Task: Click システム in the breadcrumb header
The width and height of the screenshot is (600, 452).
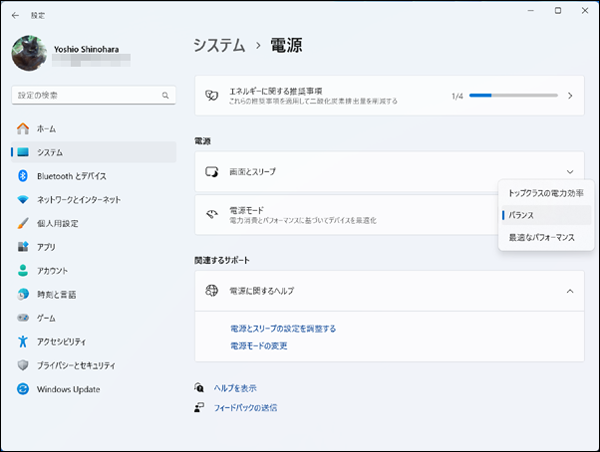Action: [x=220, y=45]
